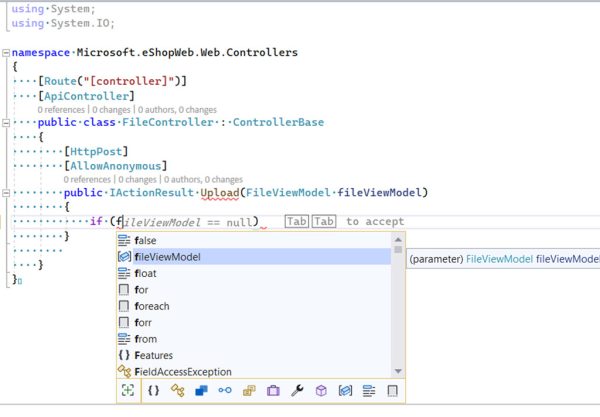The width and height of the screenshot is (600, 417).
Task: Toggle the target-typed completion filter icon
Action: pyautogui.click(x=128, y=391)
